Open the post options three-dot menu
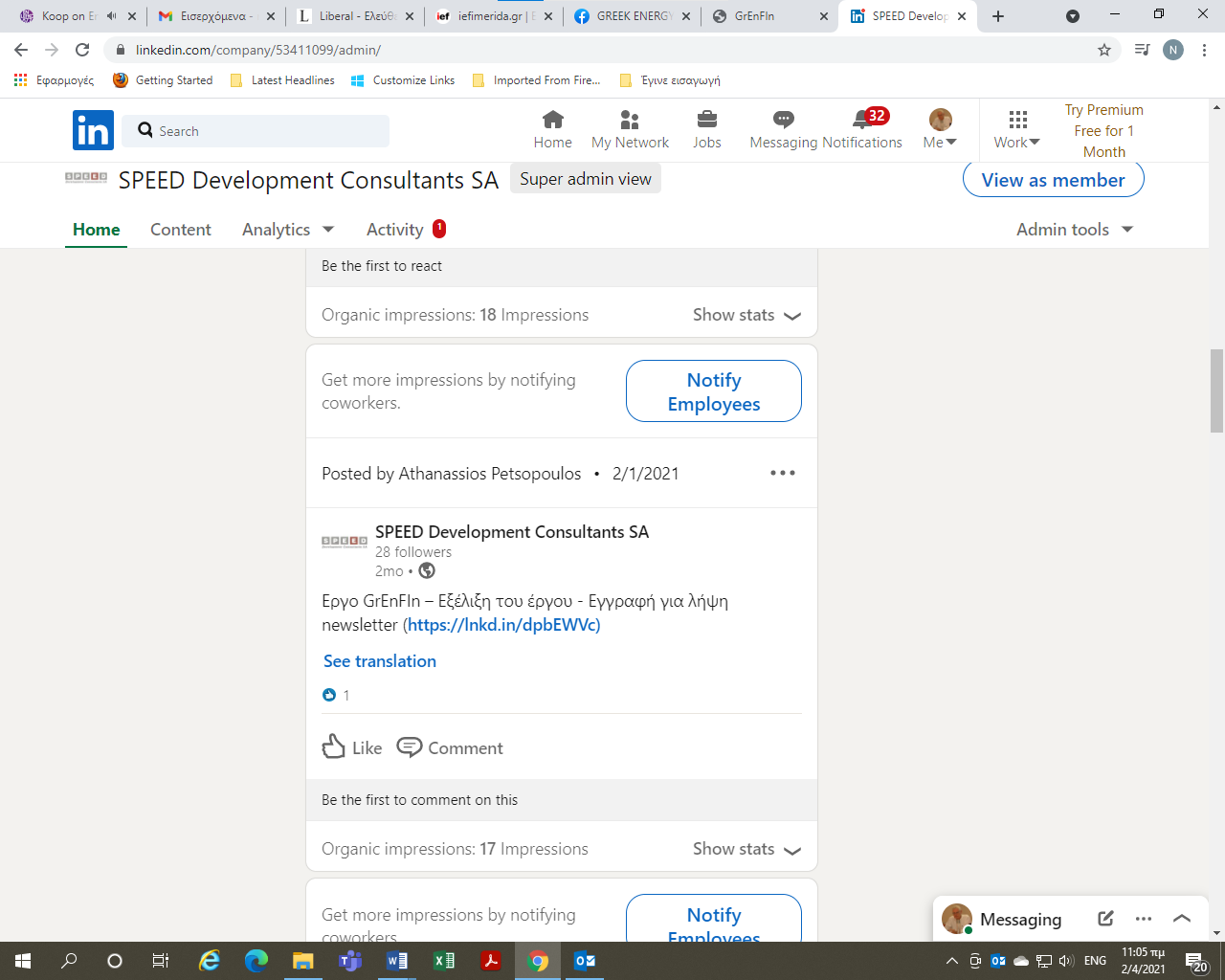Screen dimensions: 1225x980 (783, 473)
